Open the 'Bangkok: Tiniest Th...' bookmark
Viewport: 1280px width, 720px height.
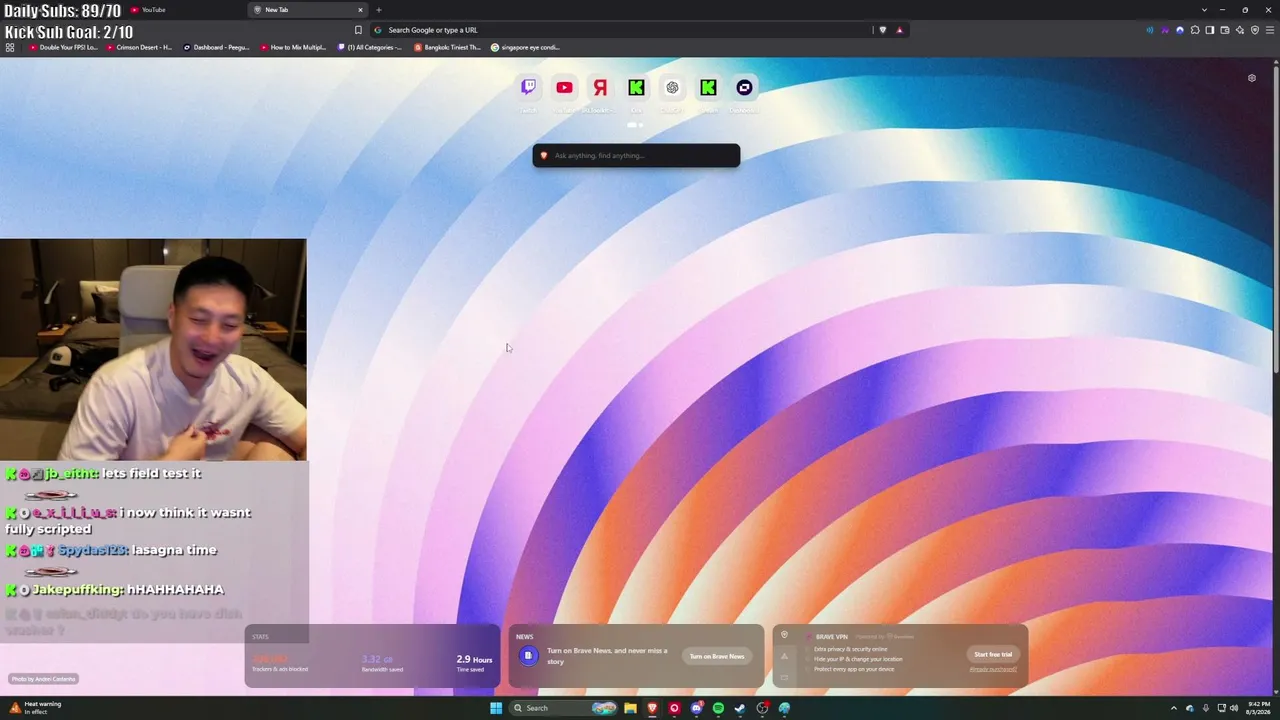(x=448, y=47)
